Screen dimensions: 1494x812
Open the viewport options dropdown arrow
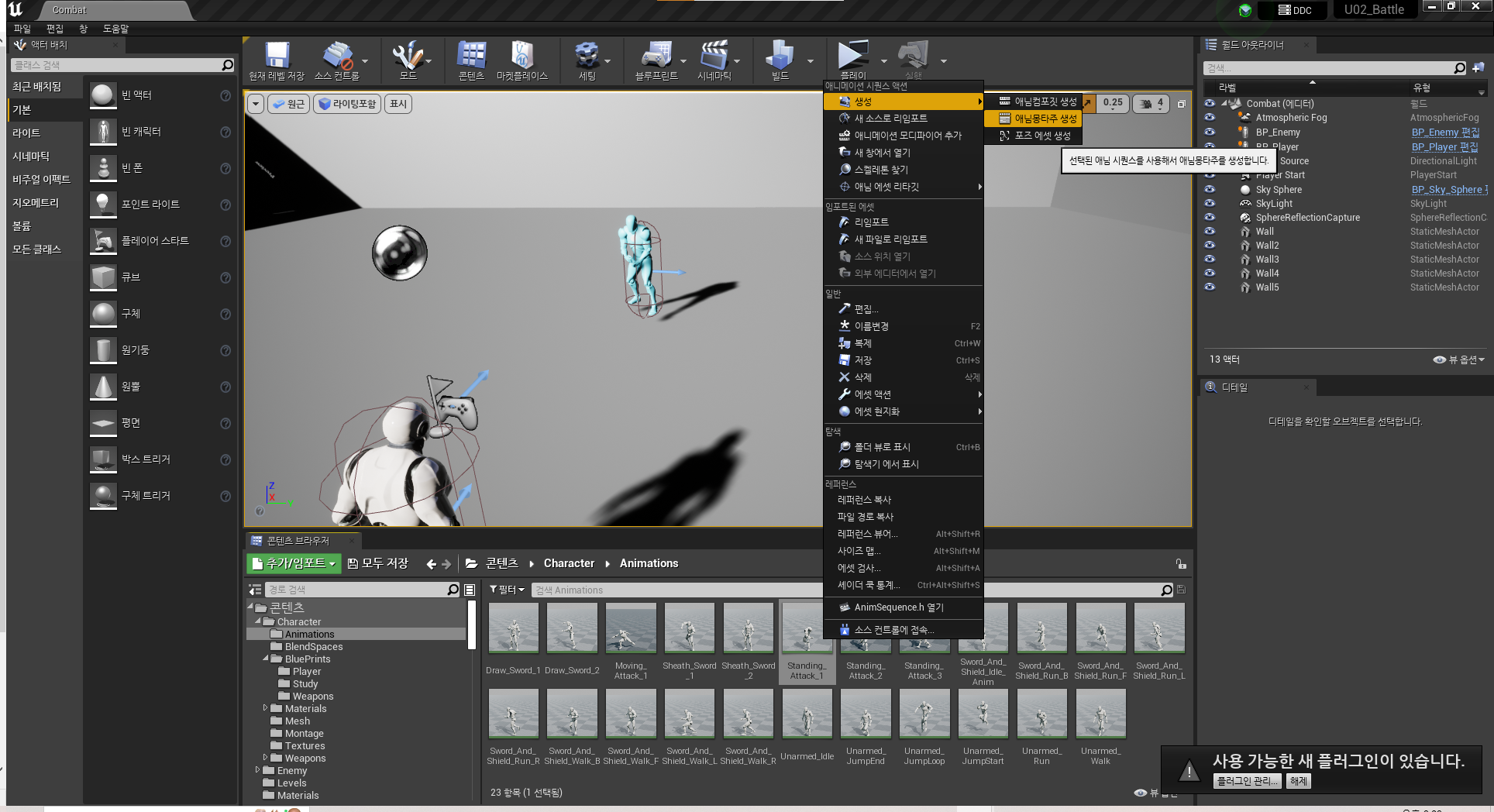pos(256,104)
